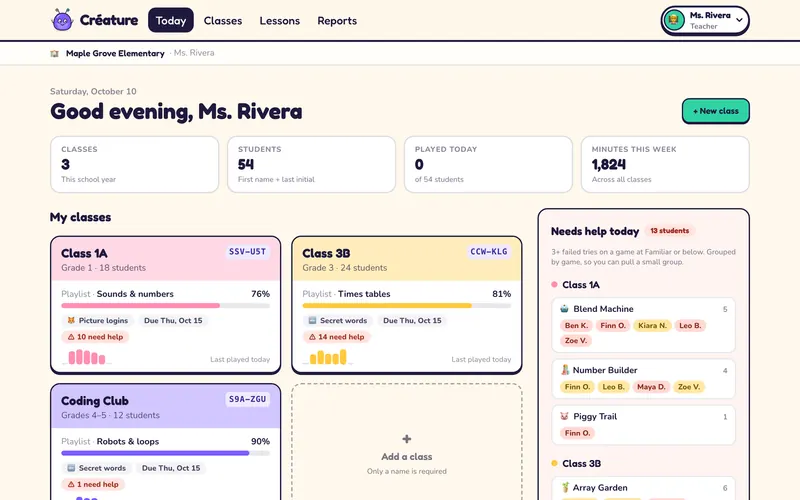
Task: Open the 10 need help alert
Action: click(x=95, y=337)
